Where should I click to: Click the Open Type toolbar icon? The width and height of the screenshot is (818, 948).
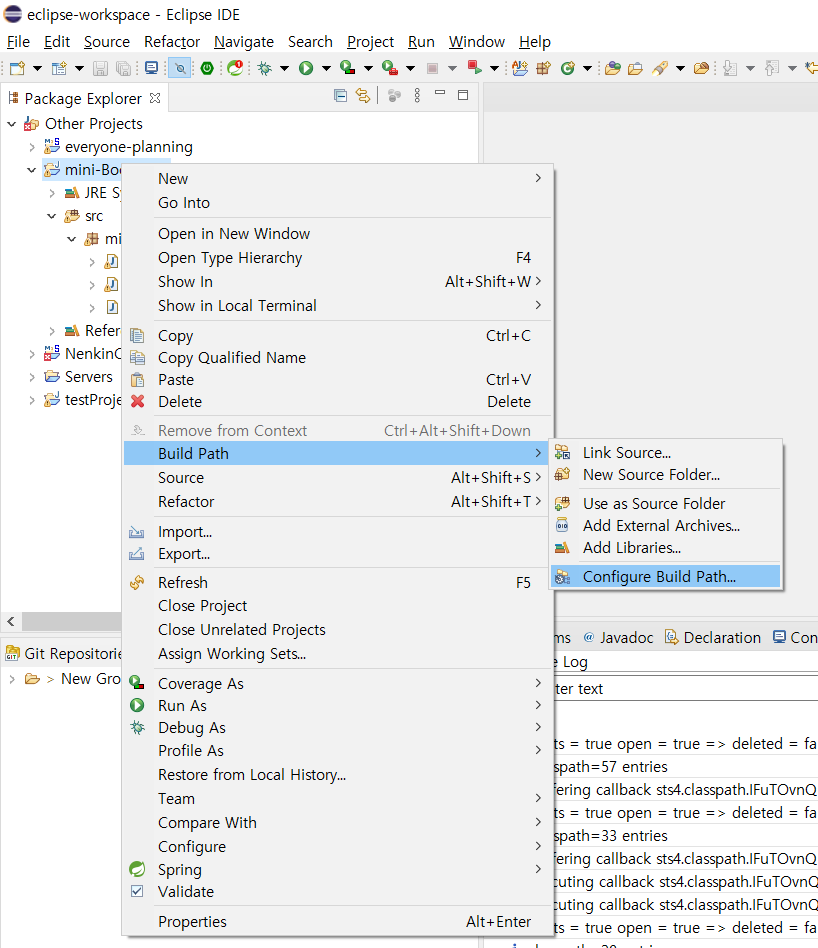pyautogui.click(x=612, y=68)
